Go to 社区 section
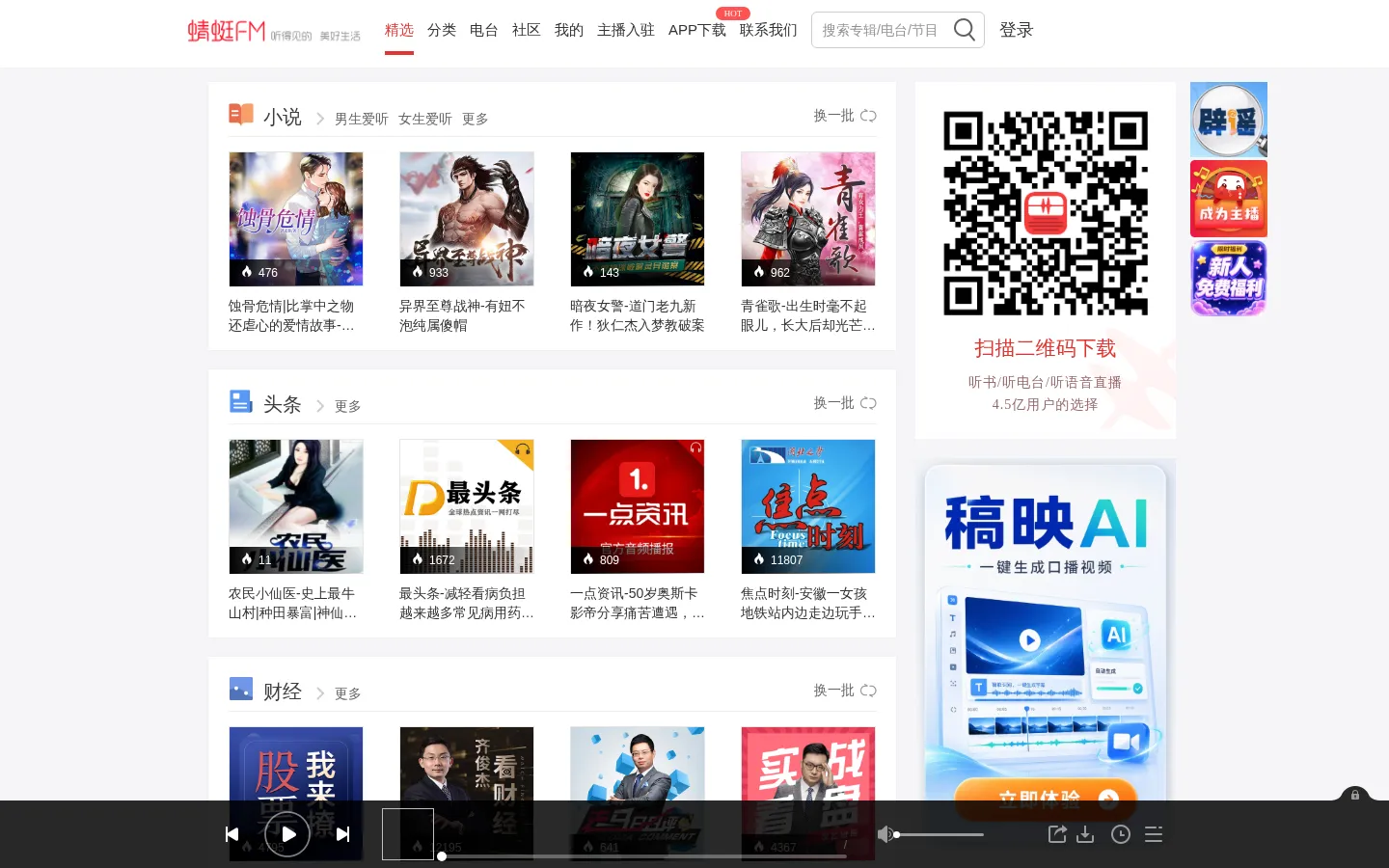The width and height of the screenshot is (1389, 868). (527, 30)
